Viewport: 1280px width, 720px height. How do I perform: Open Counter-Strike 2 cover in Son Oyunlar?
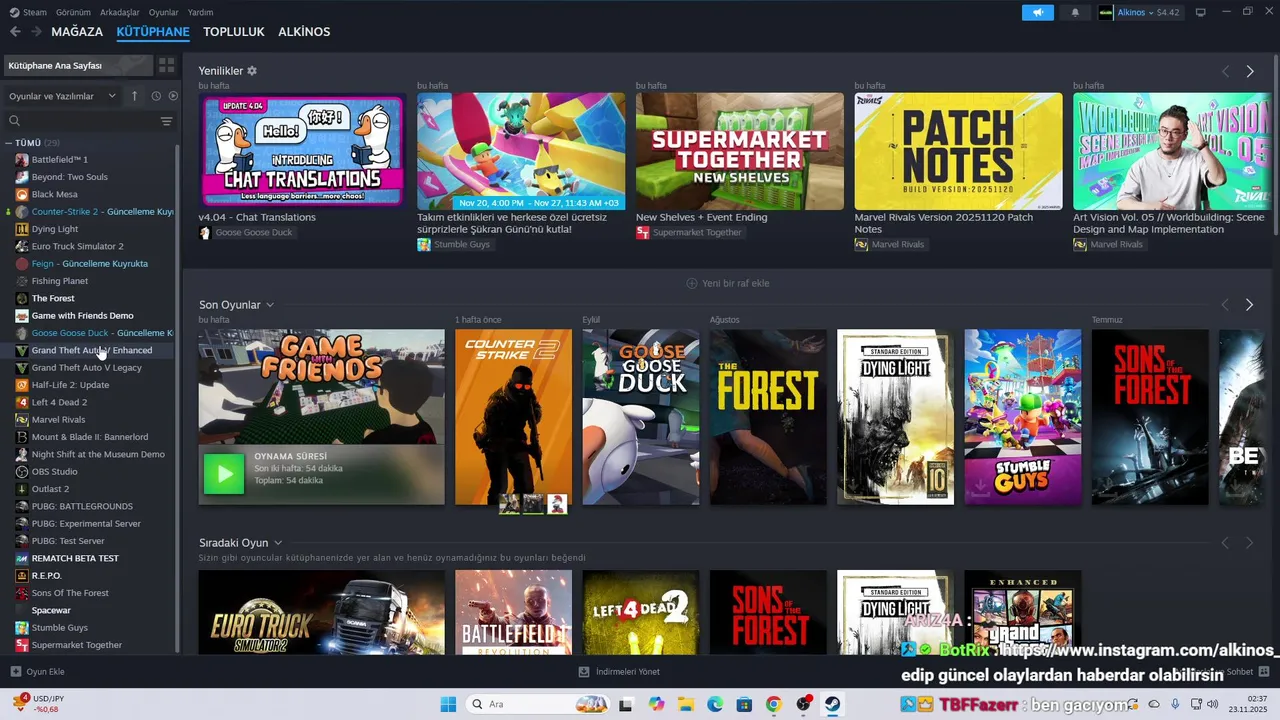tap(513, 417)
